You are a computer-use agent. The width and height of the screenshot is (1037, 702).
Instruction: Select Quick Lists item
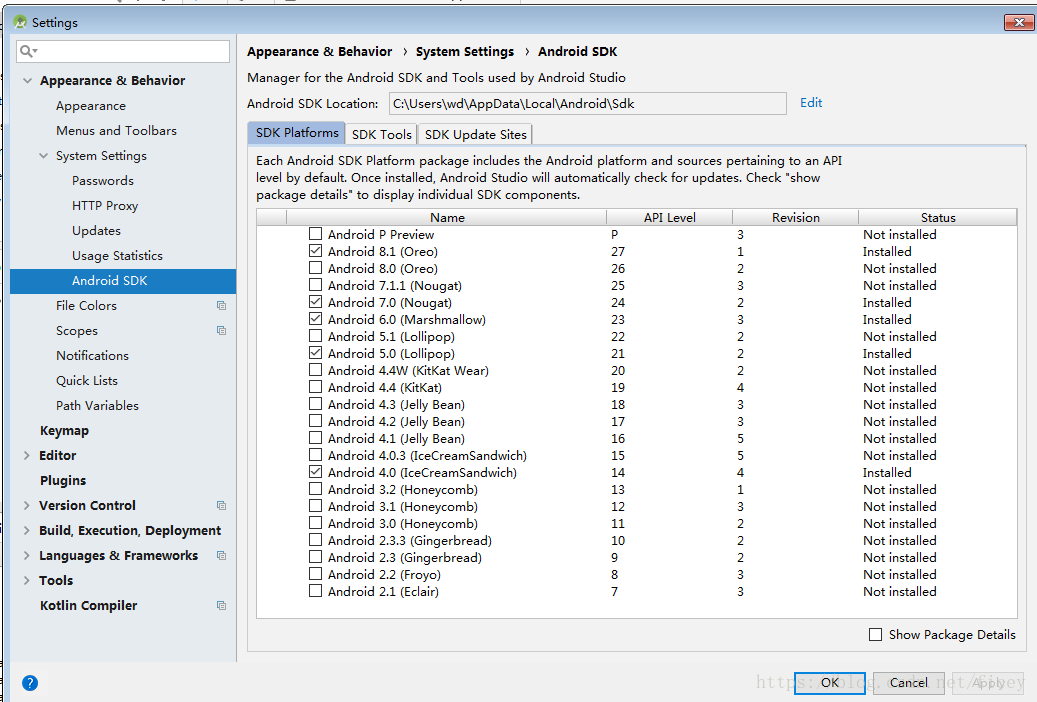pos(87,380)
